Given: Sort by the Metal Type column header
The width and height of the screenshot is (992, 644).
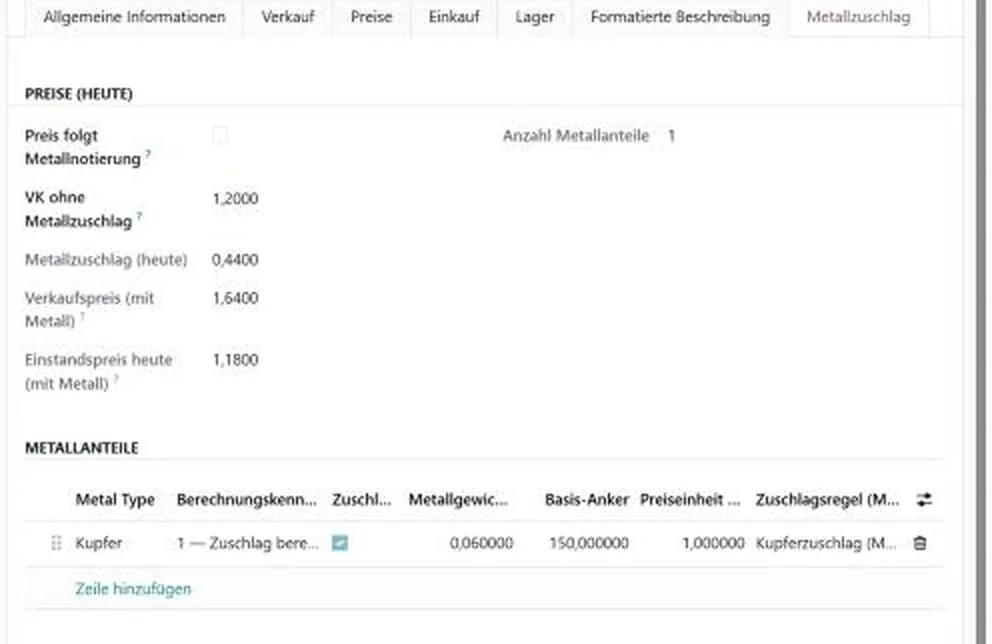Looking at the screenshot, I should click(115, 500).
